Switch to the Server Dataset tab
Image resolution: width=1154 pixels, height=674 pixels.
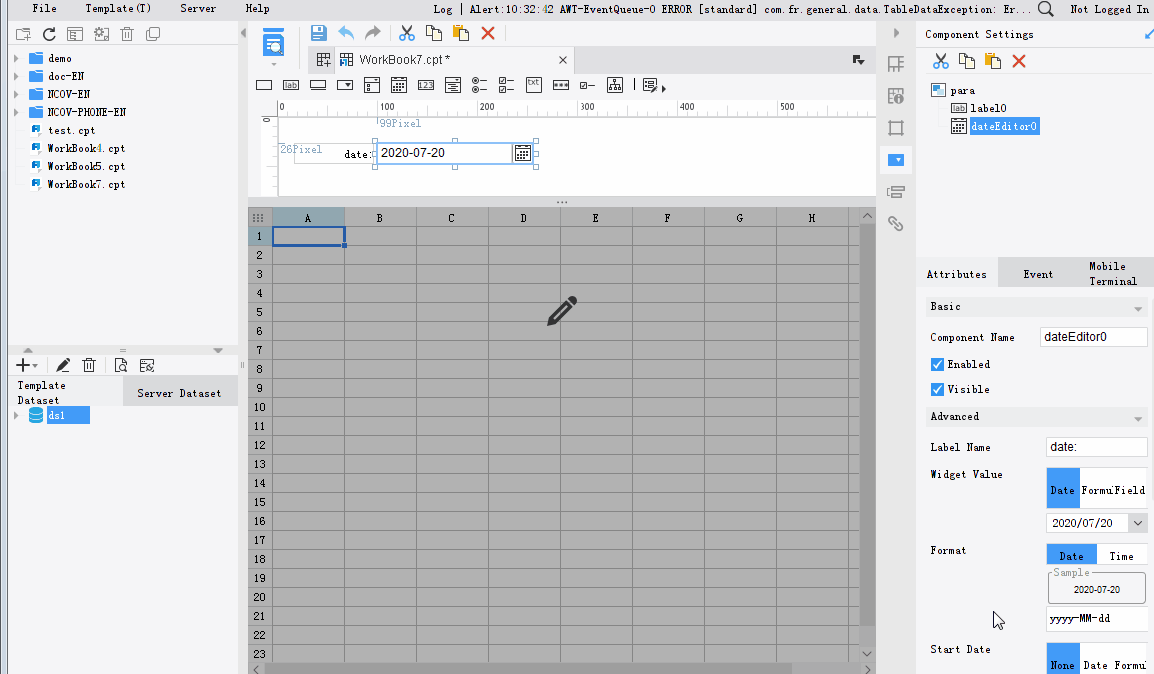179,393
